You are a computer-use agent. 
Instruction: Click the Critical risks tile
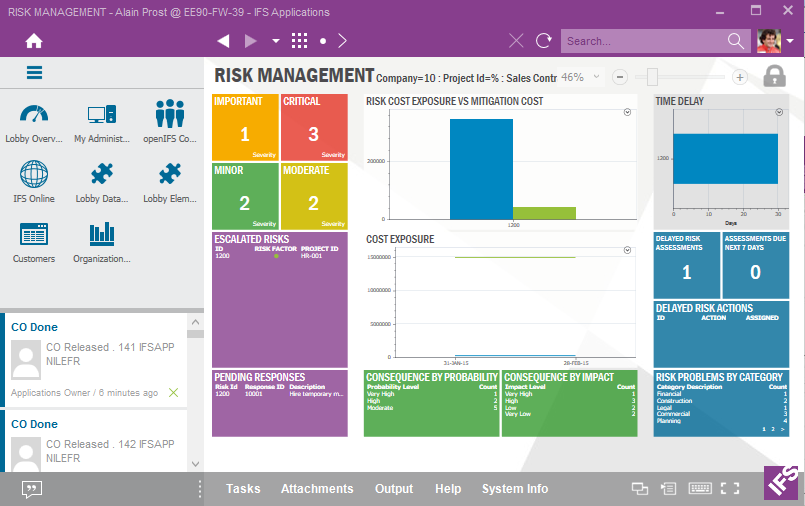314,128
